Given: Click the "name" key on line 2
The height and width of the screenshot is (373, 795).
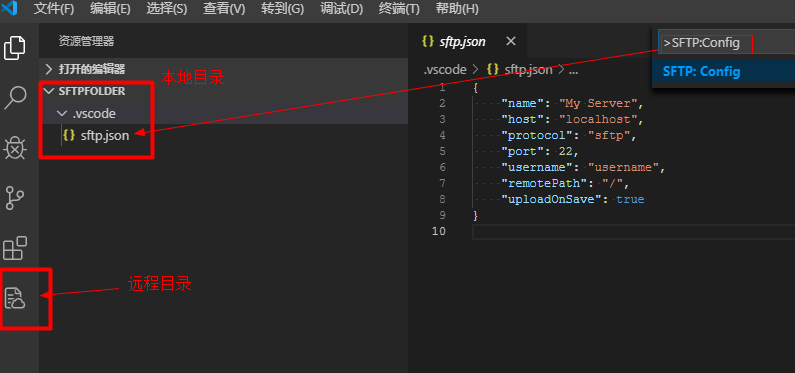Looking at the screenshot, I should (522, 103).
